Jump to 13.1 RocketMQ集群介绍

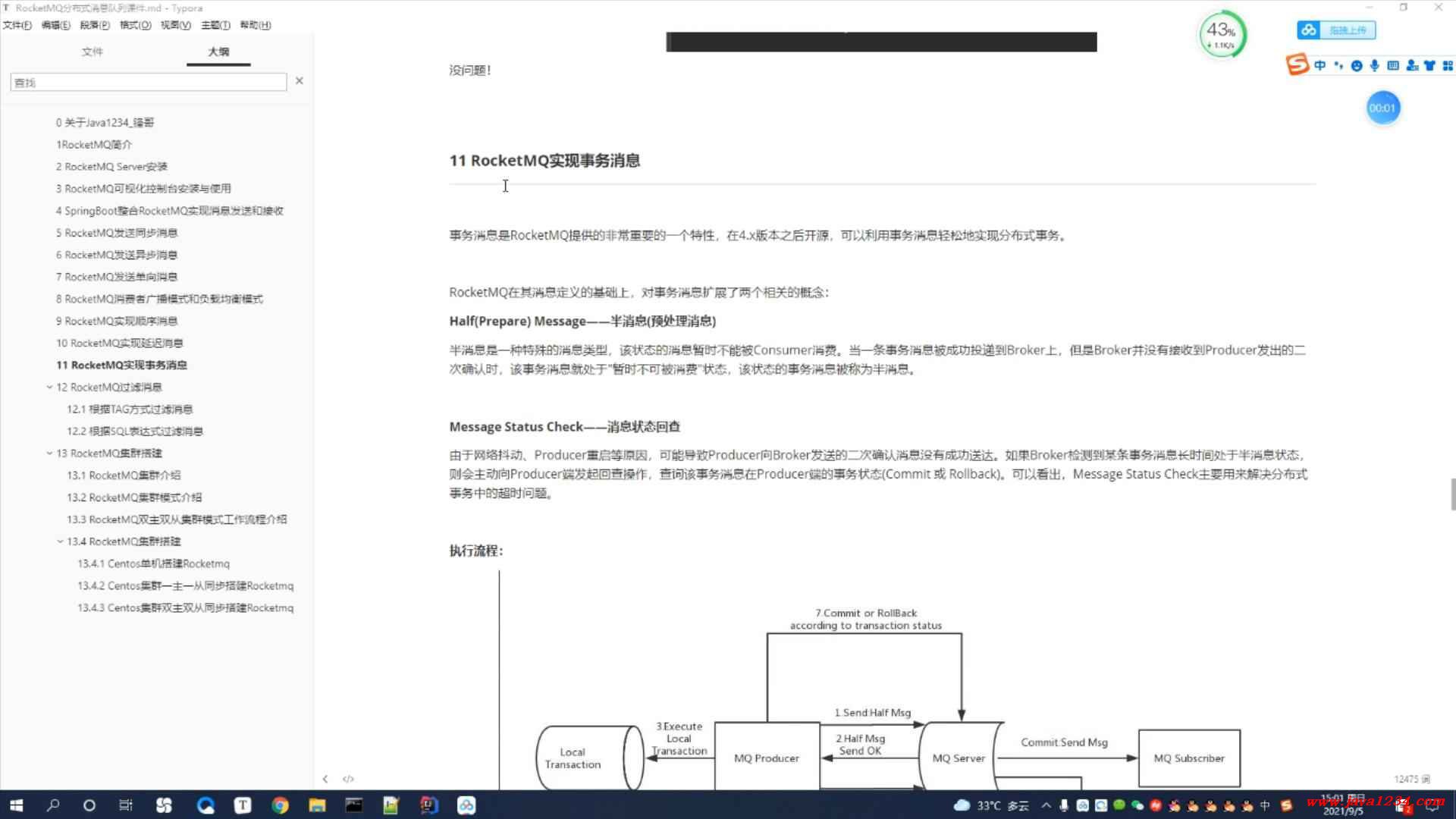pyautogui.click(x=124, y=475)
